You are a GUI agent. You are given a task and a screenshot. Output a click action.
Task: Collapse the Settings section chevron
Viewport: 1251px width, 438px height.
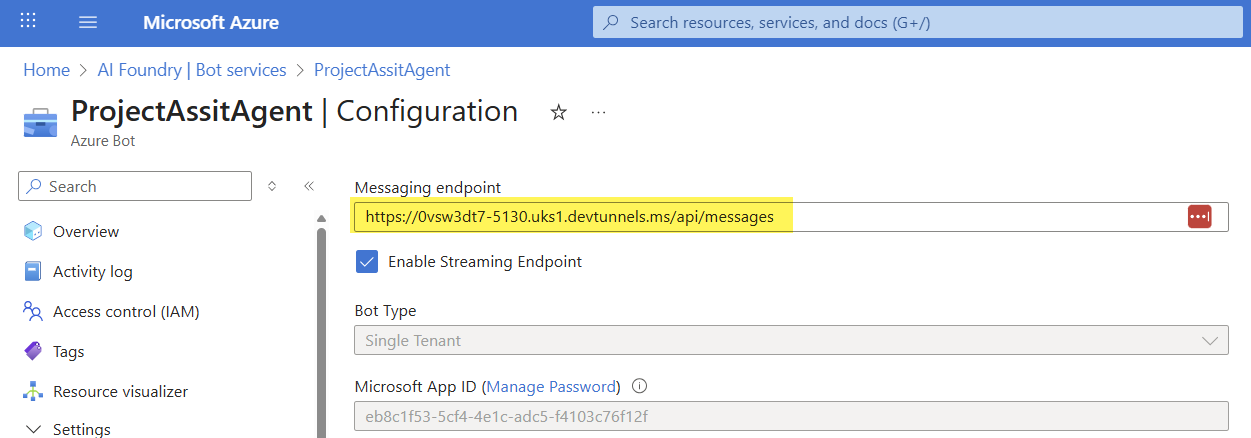[33, 429]
